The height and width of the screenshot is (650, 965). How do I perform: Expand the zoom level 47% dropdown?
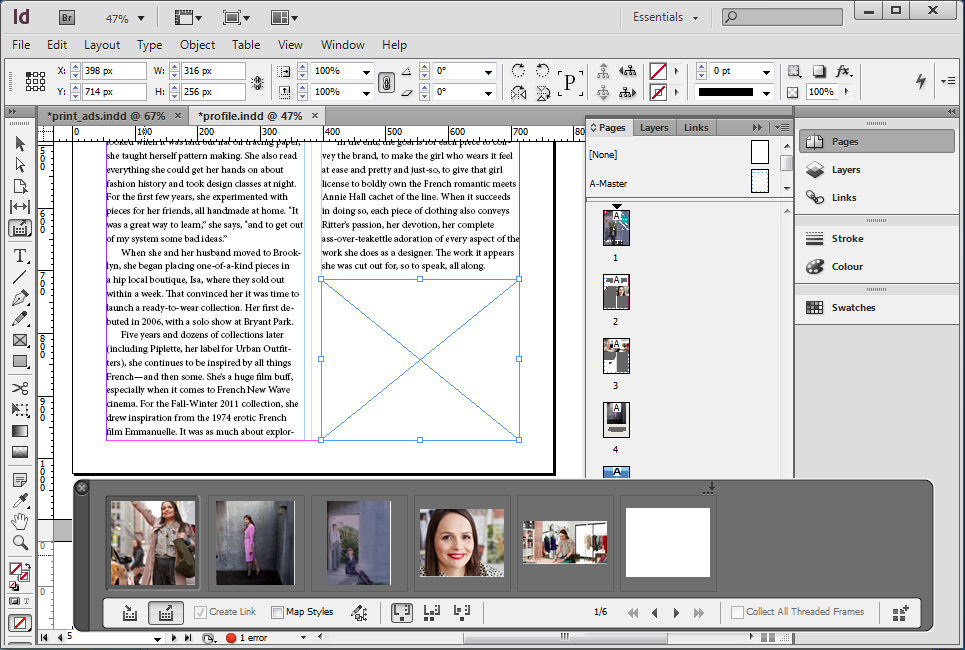[140, 18]
